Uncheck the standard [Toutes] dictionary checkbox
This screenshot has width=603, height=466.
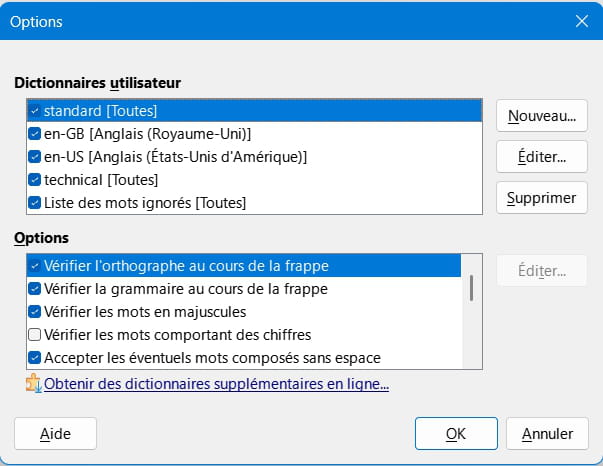coord(35,111)
